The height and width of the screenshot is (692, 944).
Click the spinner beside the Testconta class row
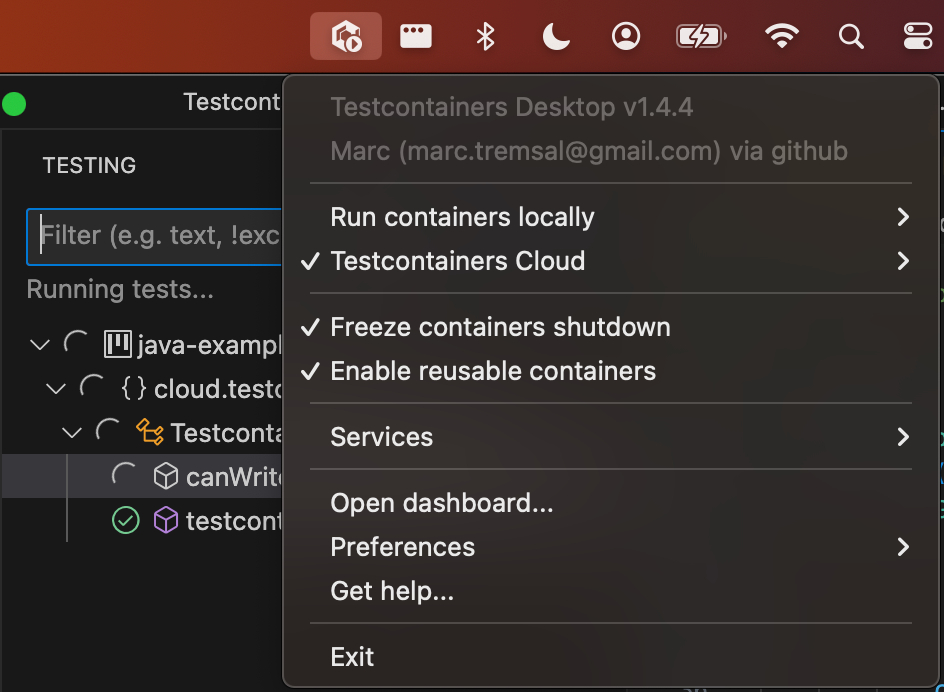point(108,431)
